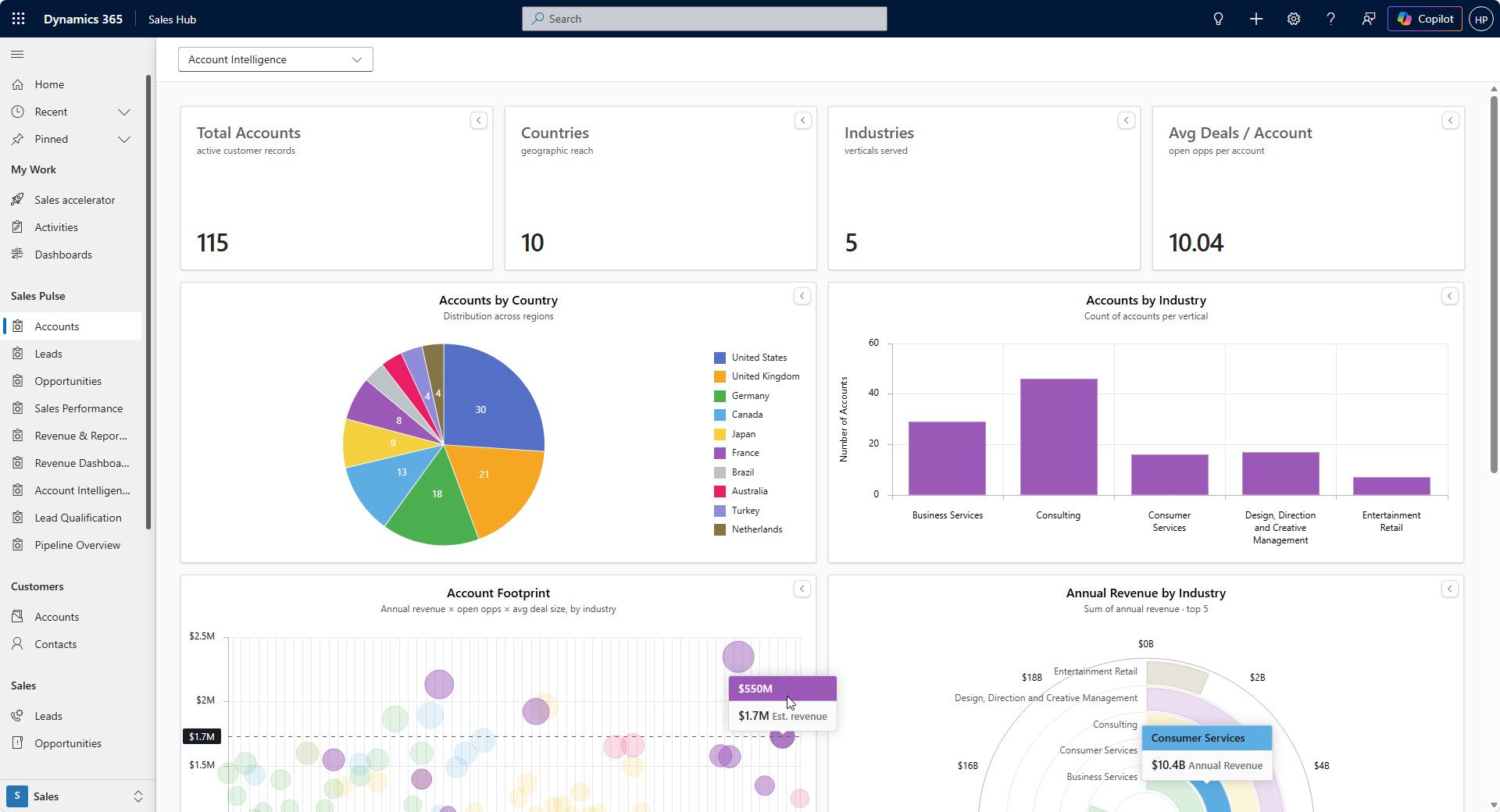Open Revenue Dashboard page

coord(72,463)
